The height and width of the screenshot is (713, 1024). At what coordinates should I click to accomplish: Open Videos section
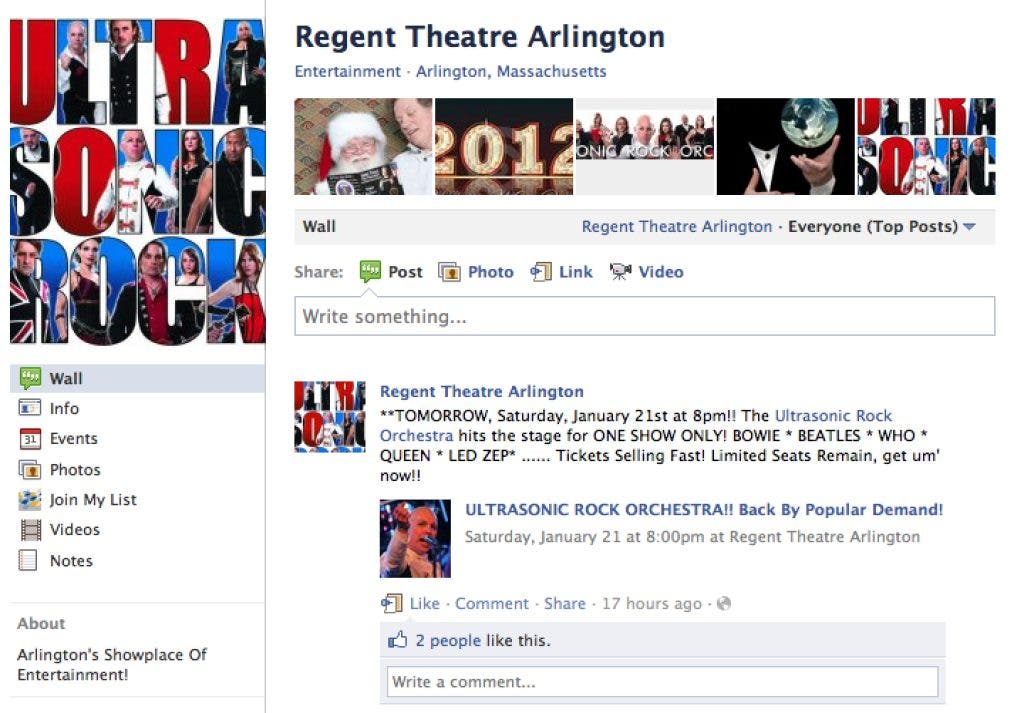[74, 530]
